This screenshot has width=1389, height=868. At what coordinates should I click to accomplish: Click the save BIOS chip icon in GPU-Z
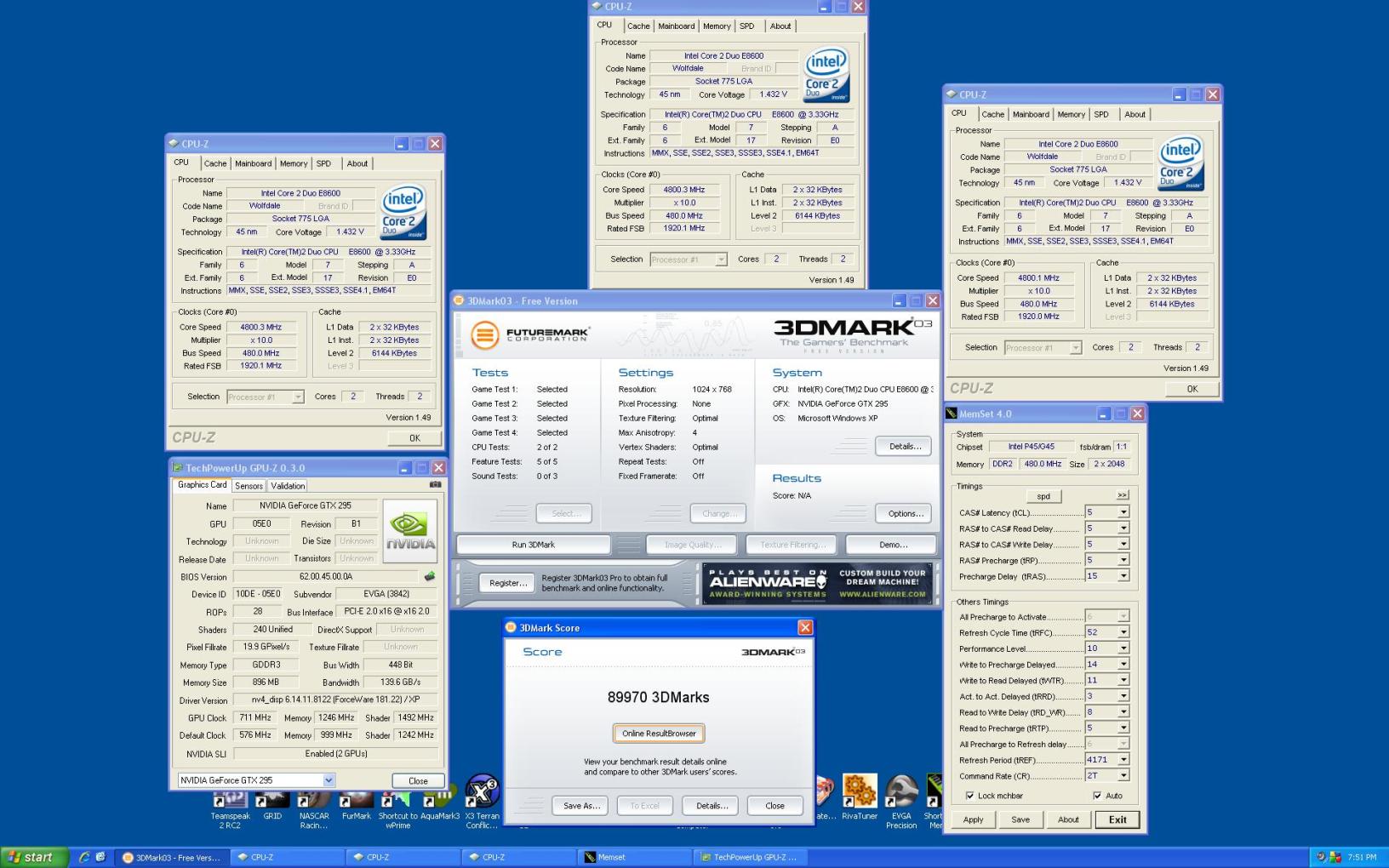430,576
